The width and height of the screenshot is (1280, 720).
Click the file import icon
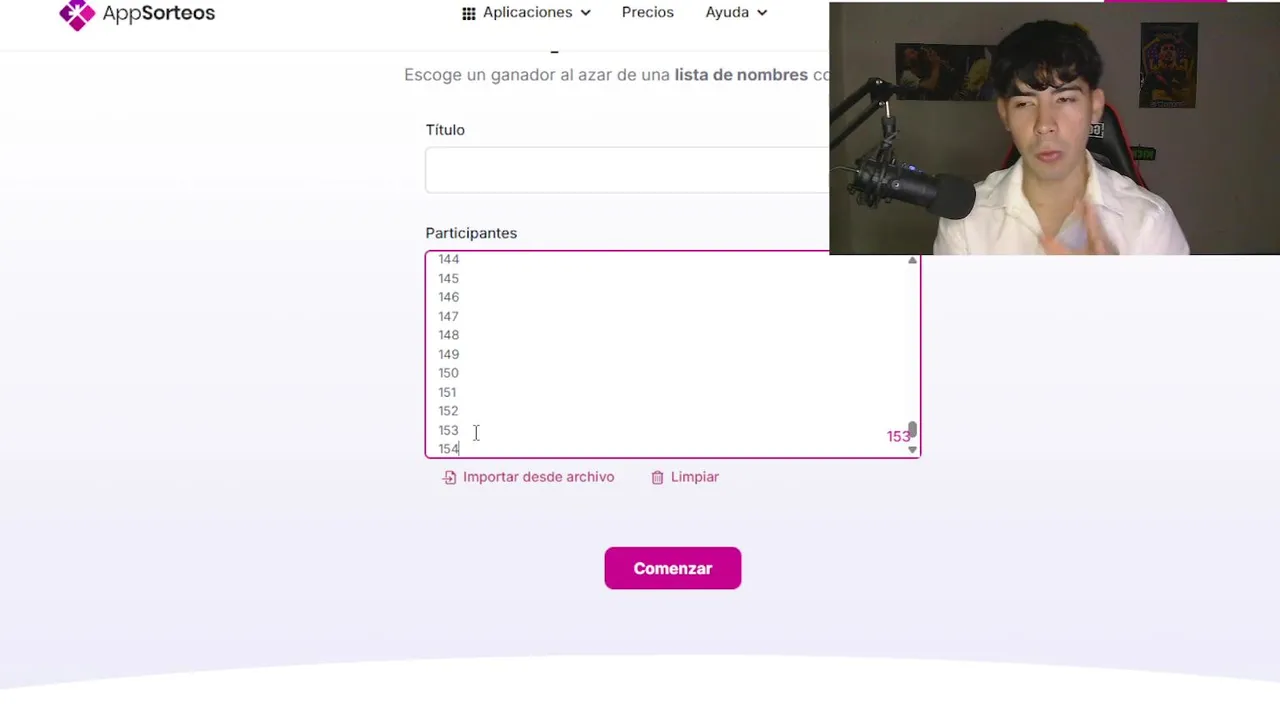(x=450, y=478)
